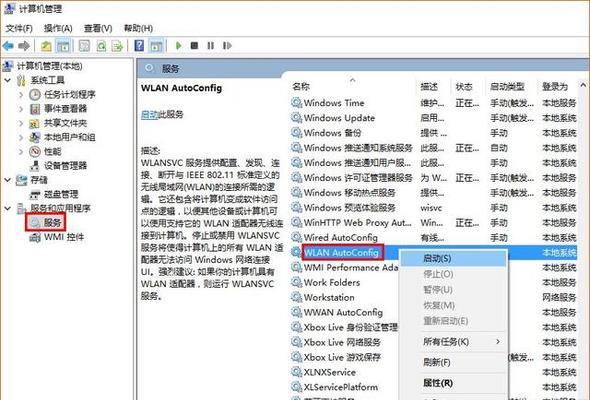
Task: Click the Export List toolbar icon
Action: (x=118, y=46)
